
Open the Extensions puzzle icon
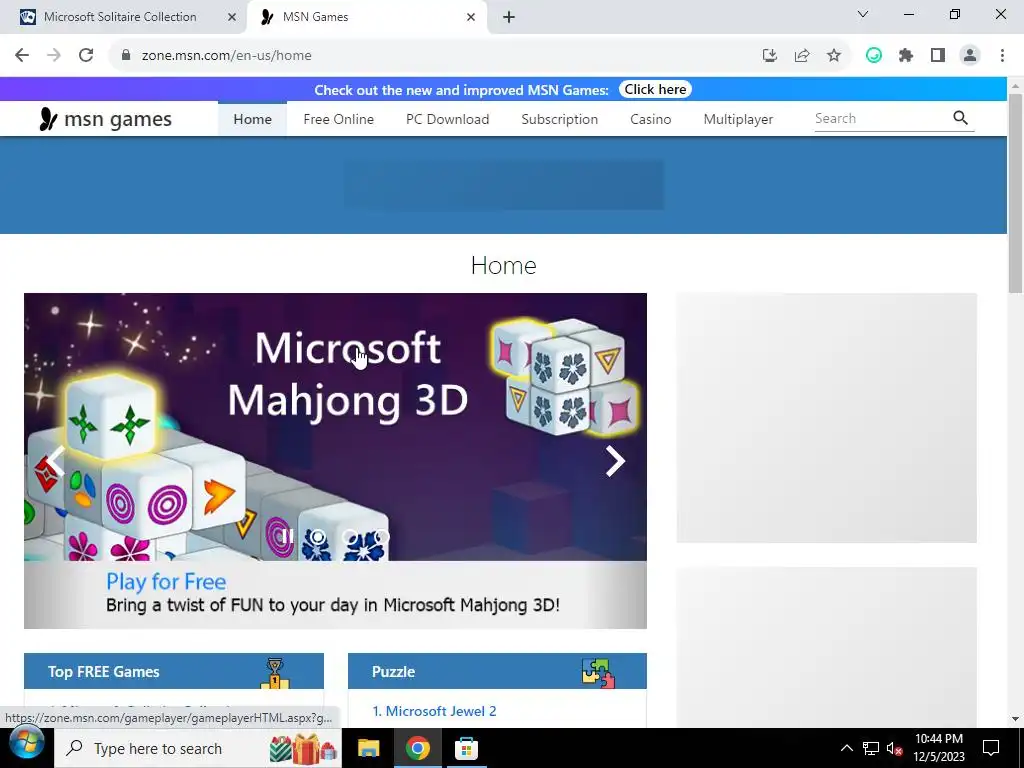pos(906,56)
